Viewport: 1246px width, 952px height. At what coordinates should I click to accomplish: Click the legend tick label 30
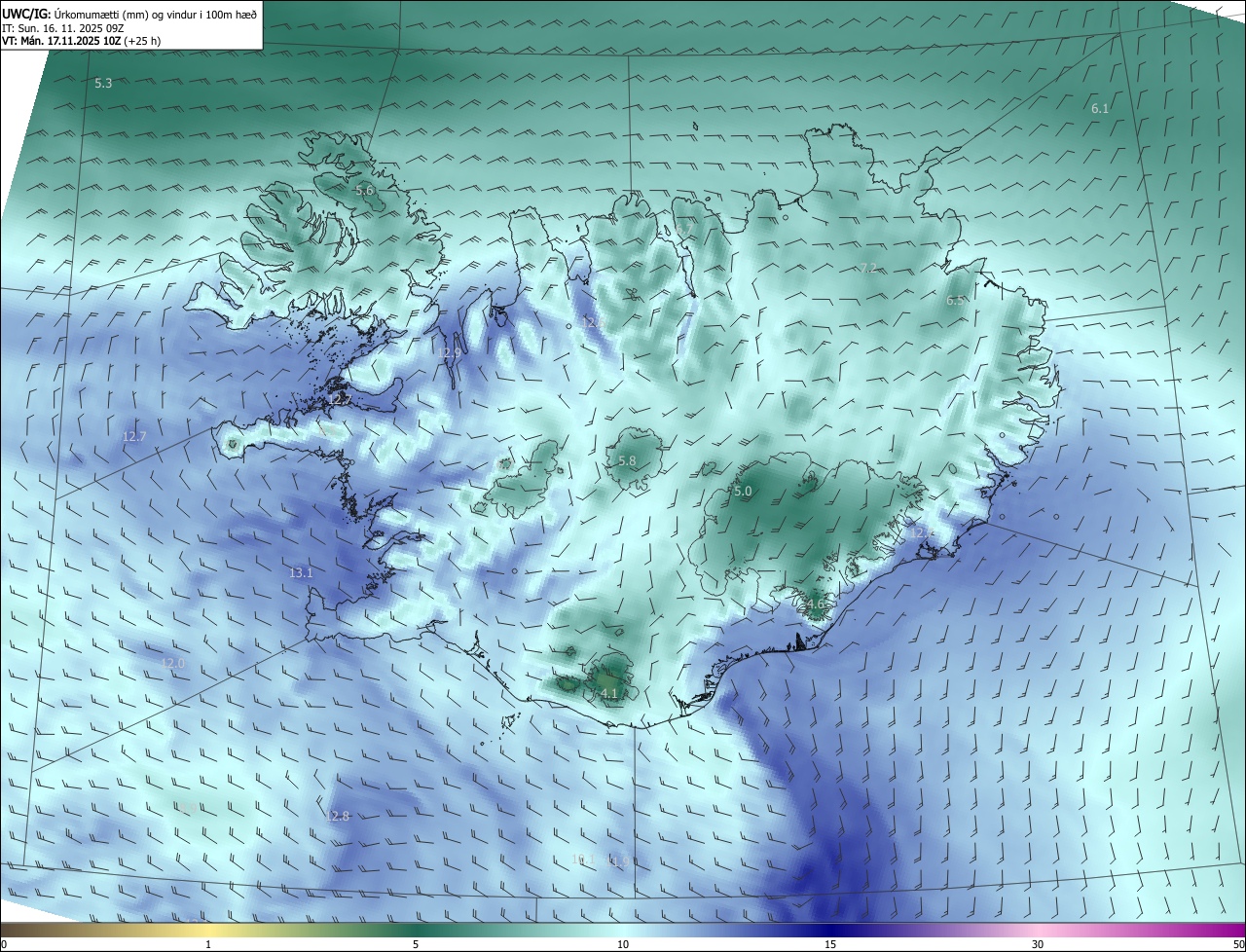point(1038,944)
